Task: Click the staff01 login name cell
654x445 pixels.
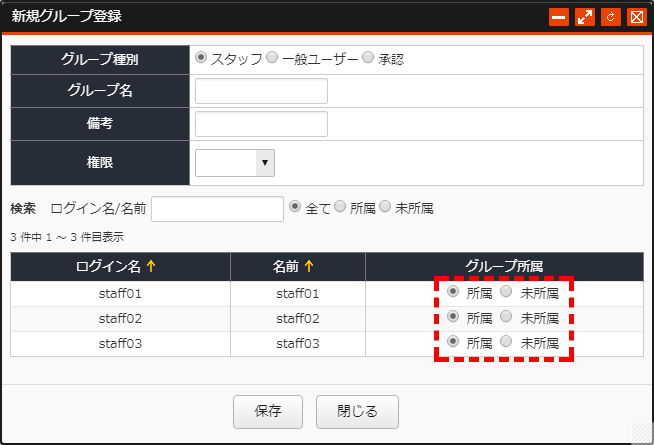Action: pos(121,294)
